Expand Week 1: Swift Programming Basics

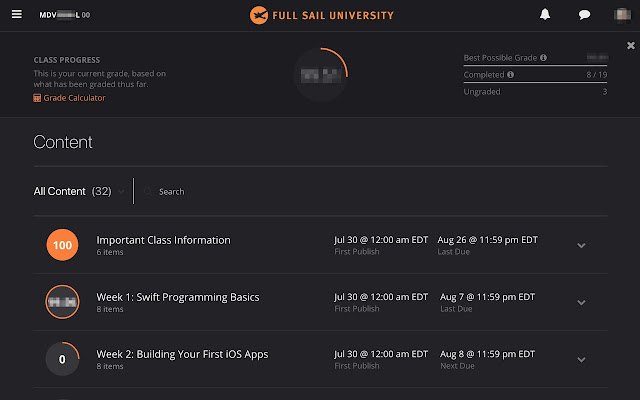point(581,302)
